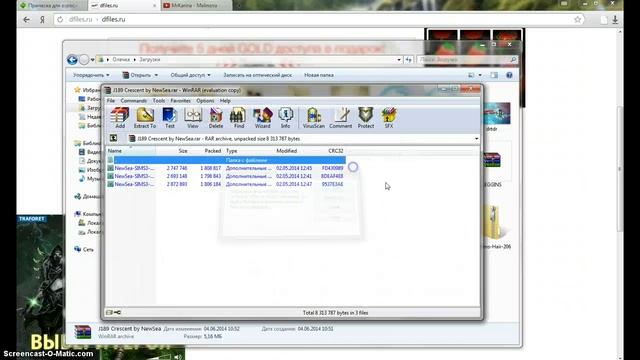Open the Favorites menu in WinRAR
640x360 pixels.
[180, 100]
